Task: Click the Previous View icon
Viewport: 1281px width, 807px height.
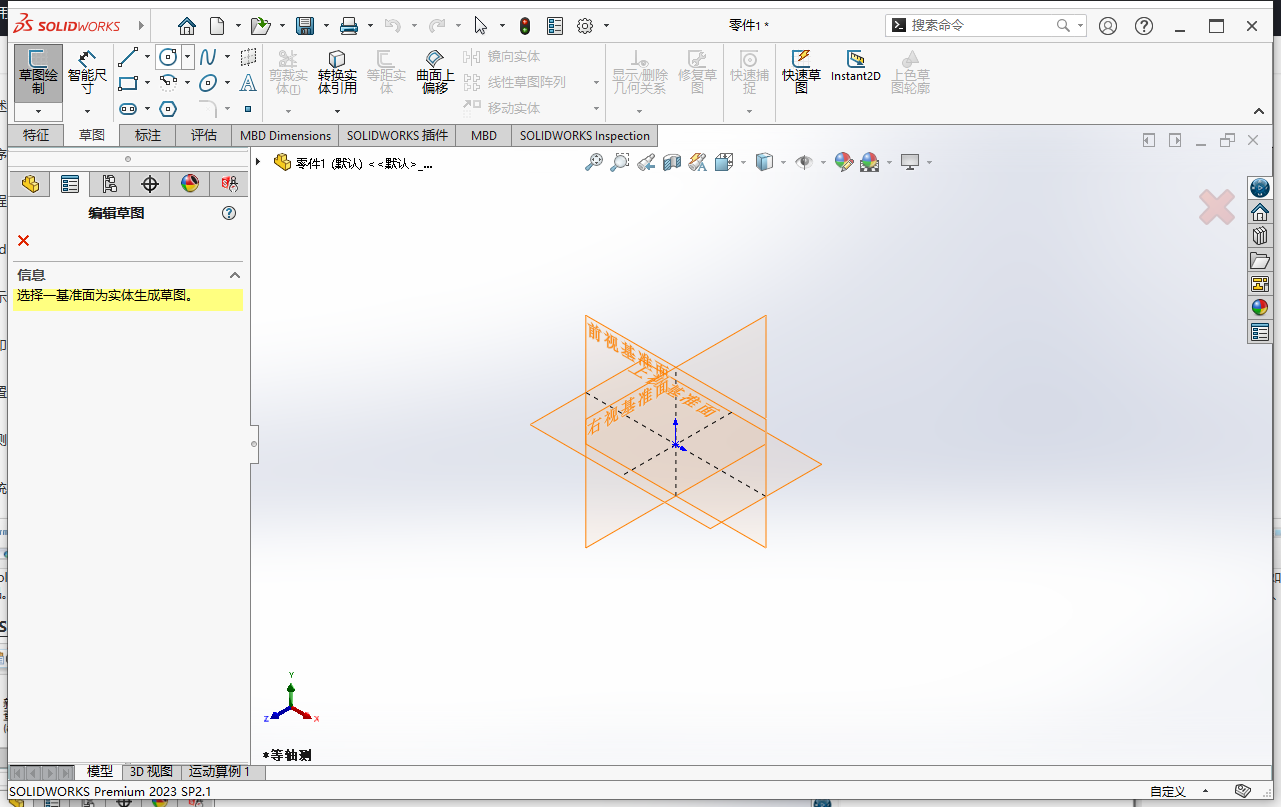Action: tap(646, 162)
